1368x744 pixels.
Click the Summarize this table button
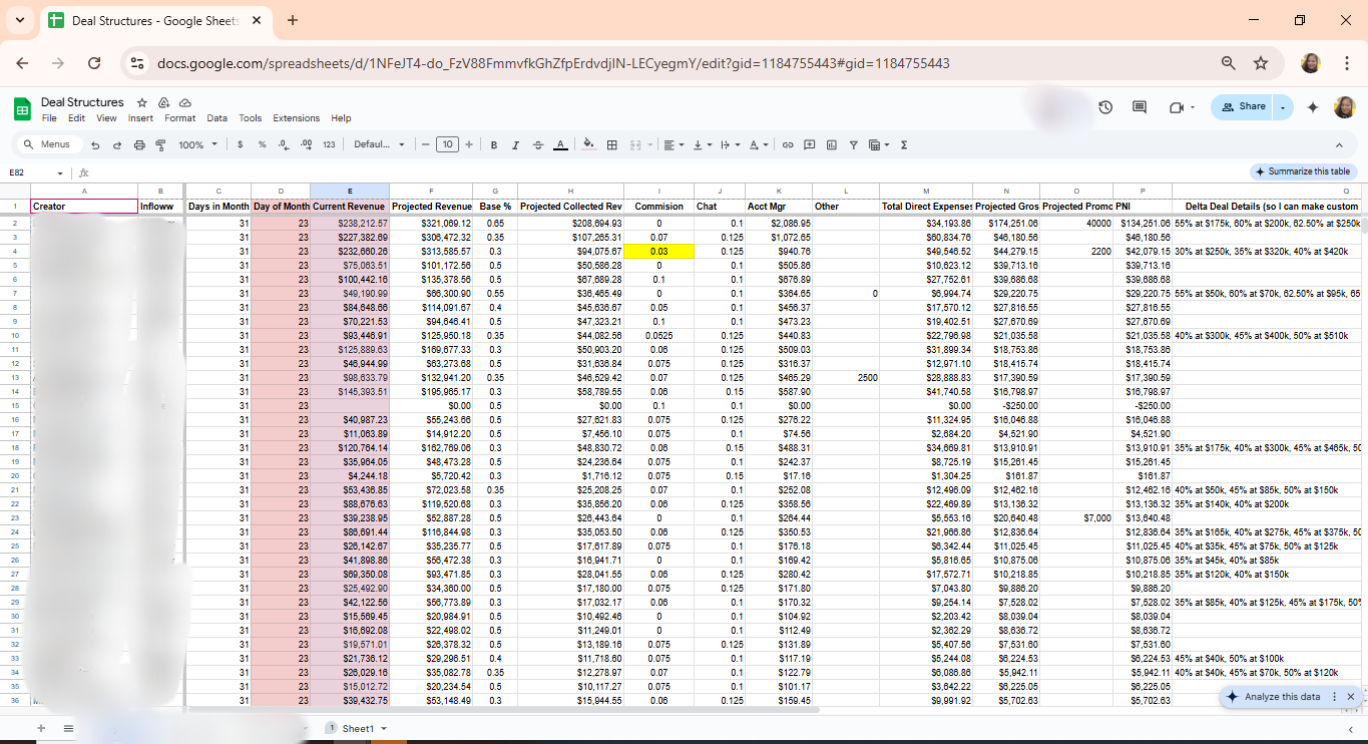[1304, 172]
